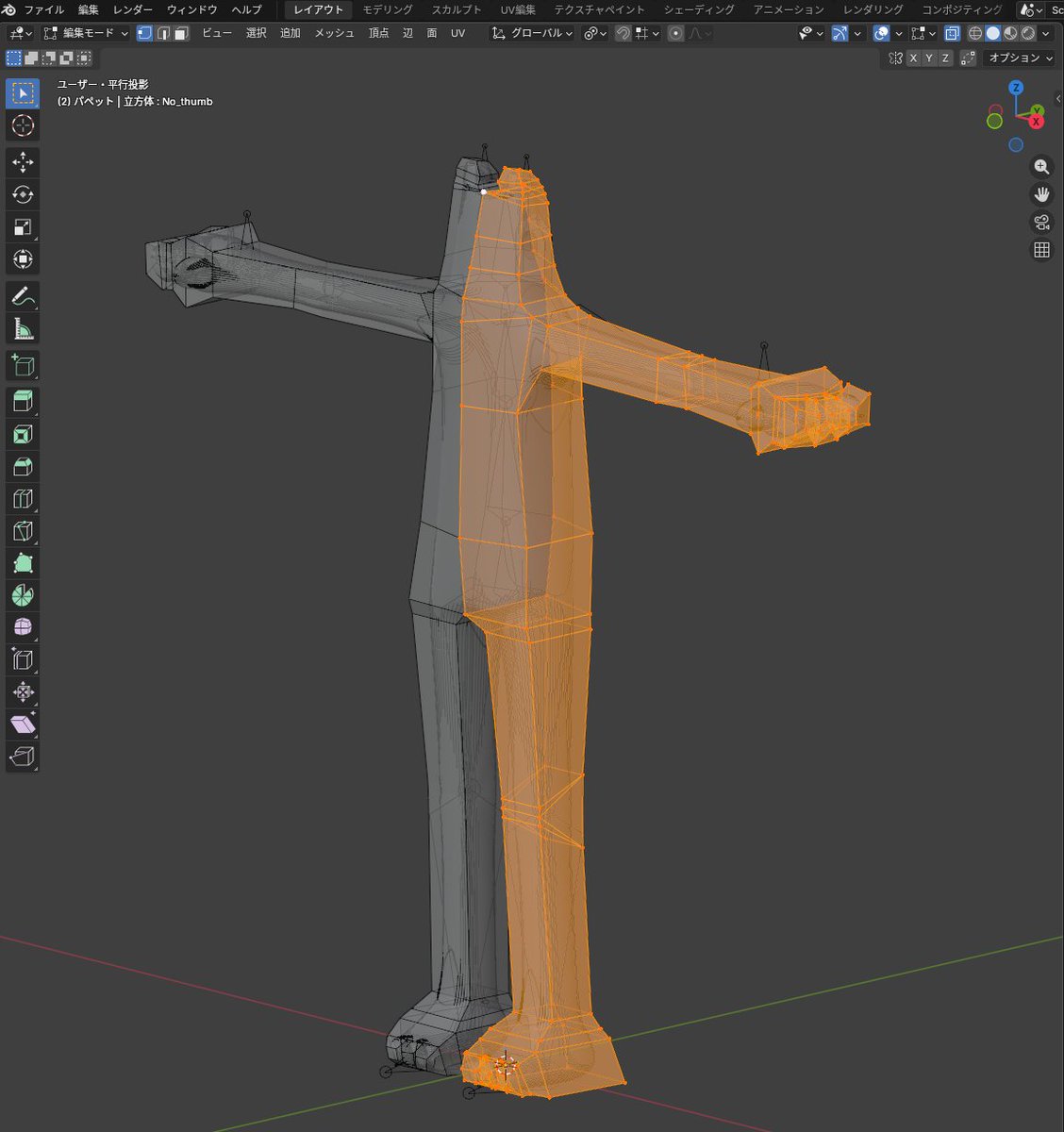Switch to the モデリング workspace tab
Screen dimensions: 1064x1132
(388, 9)
